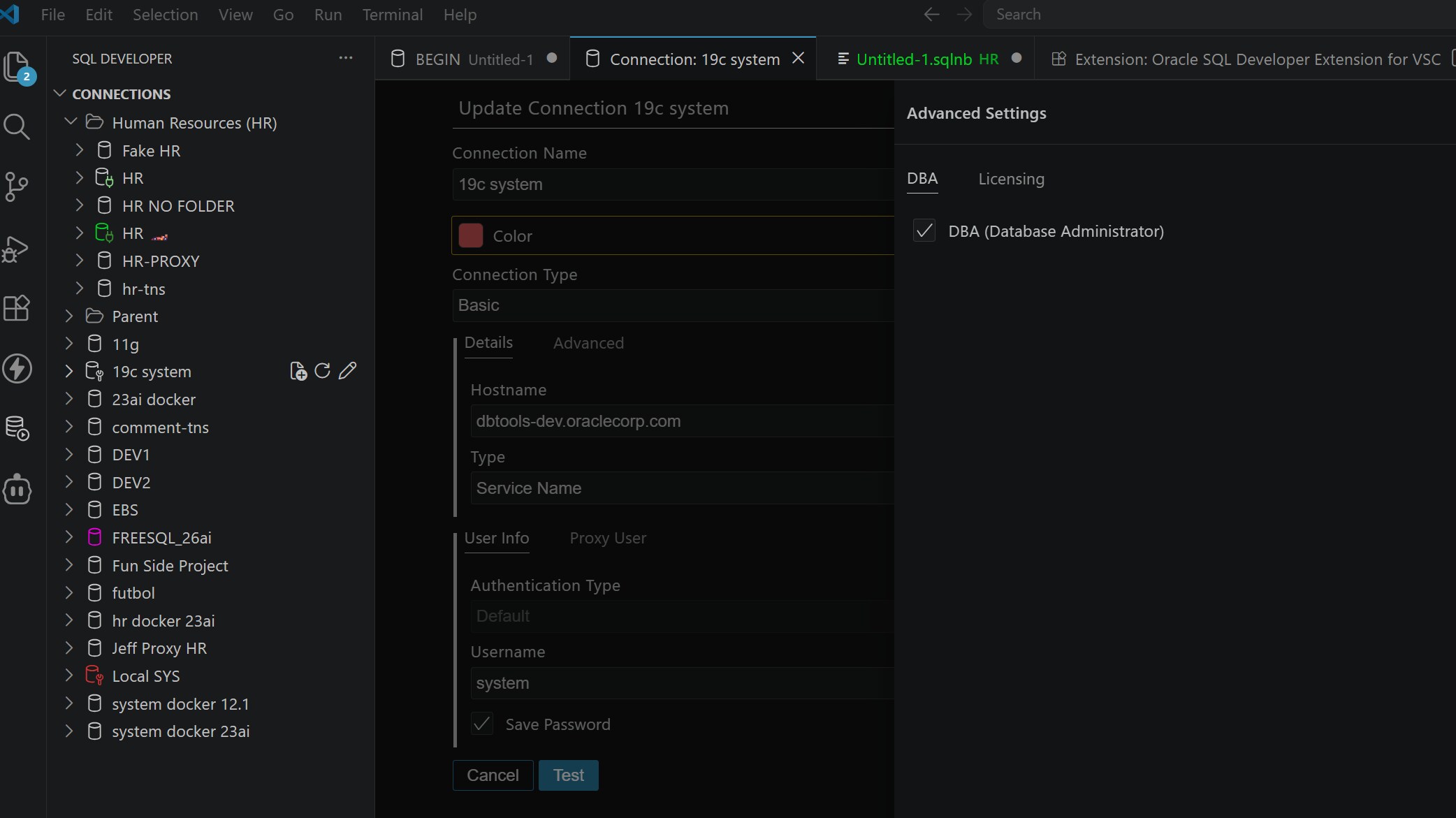Image resolution: width=1456 pixels, height=818 pixels.
Task: Open the robot chat assistant icon
Action: 17,490
